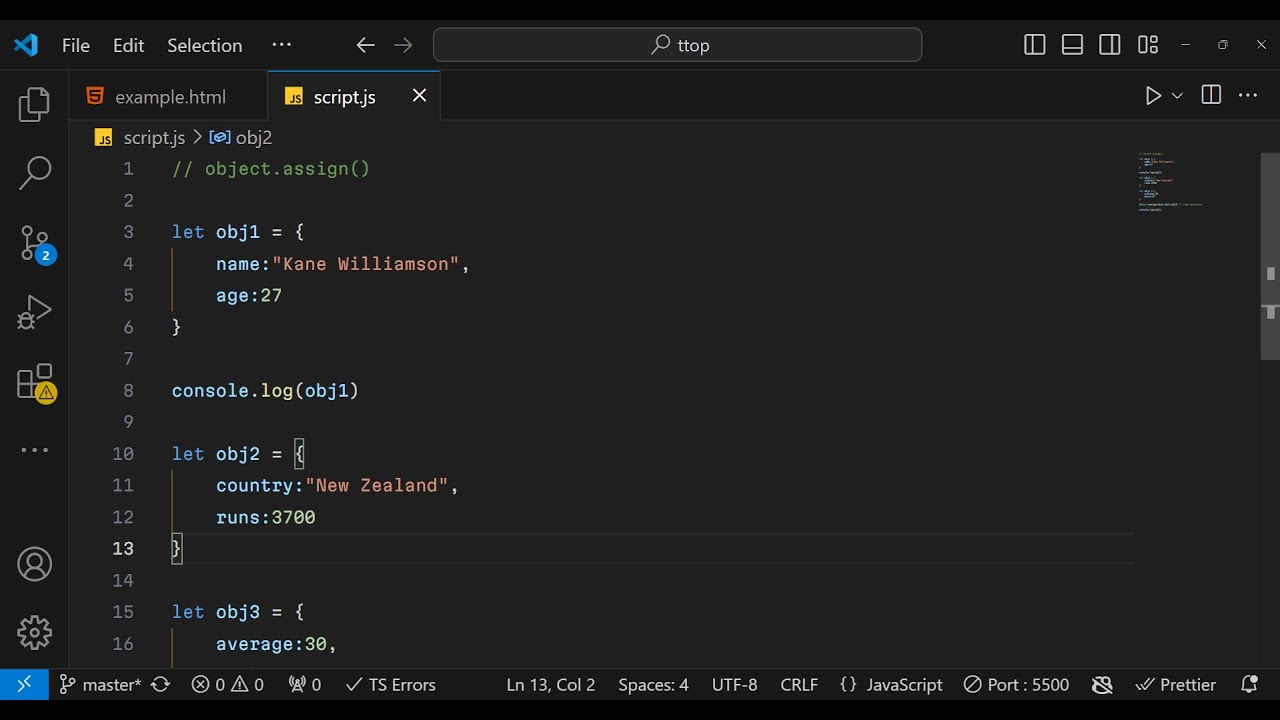Viewport: 1280px width, 720px height.
Task: Click Prettier formatter status item
Action: (1176, 685)
